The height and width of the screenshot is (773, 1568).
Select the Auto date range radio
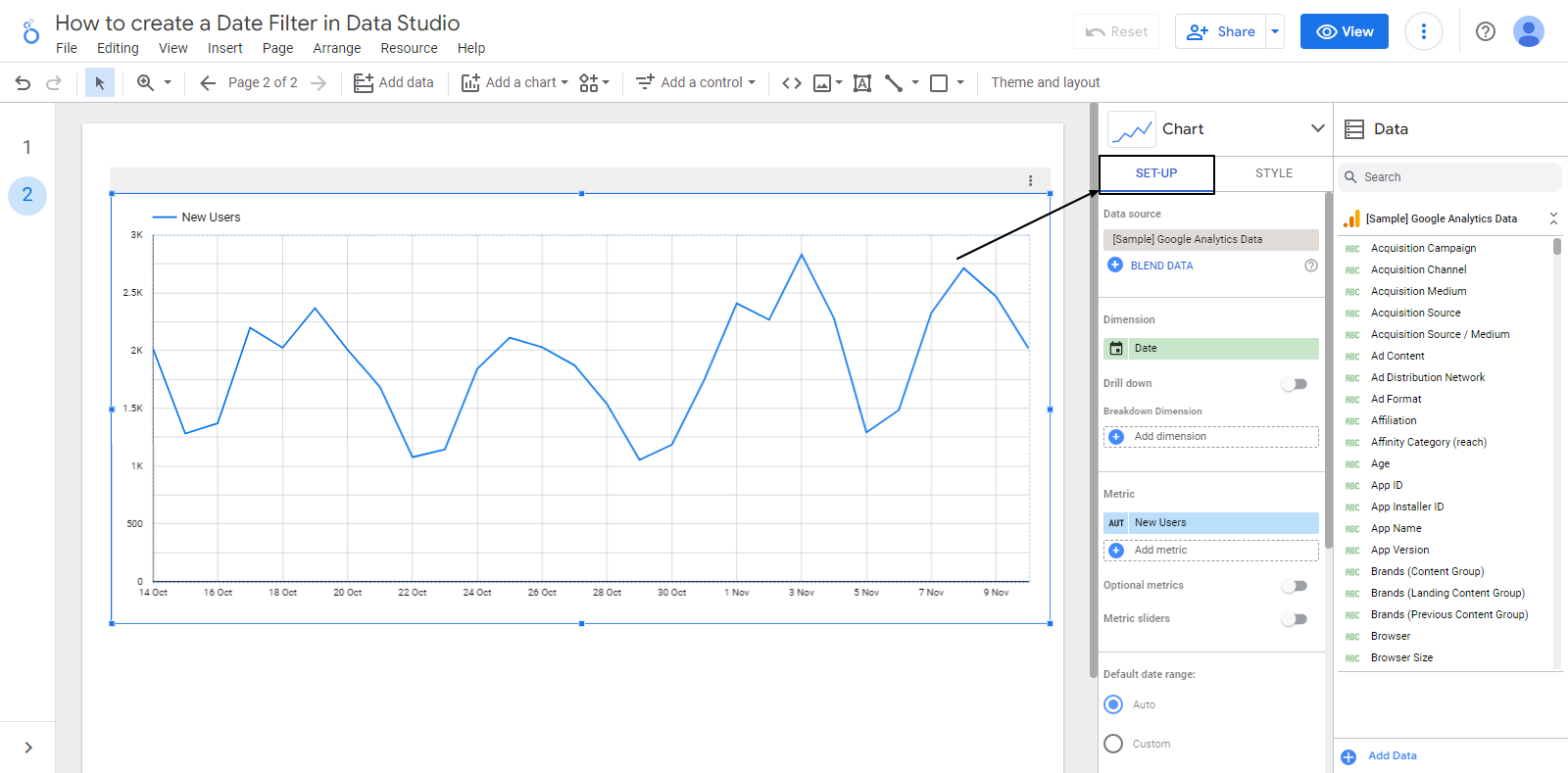[1113, 704]
